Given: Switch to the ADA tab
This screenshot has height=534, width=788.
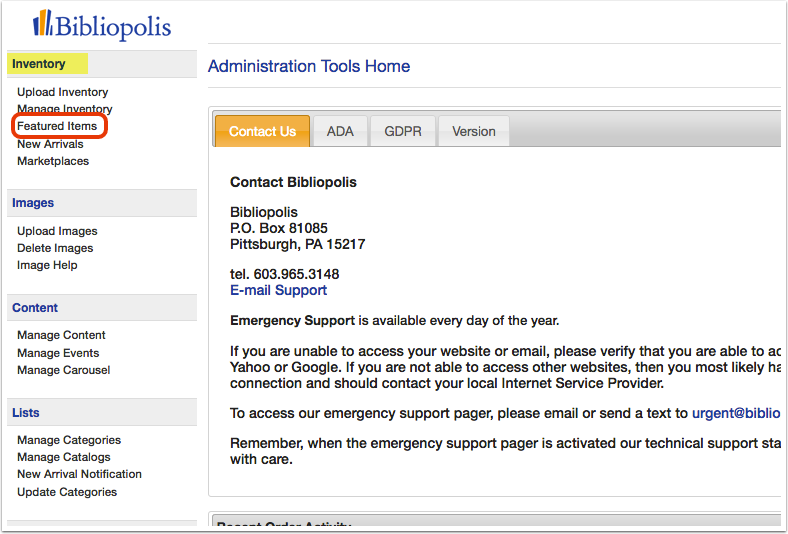Looking at the screenshot, I should coord(340,131).
